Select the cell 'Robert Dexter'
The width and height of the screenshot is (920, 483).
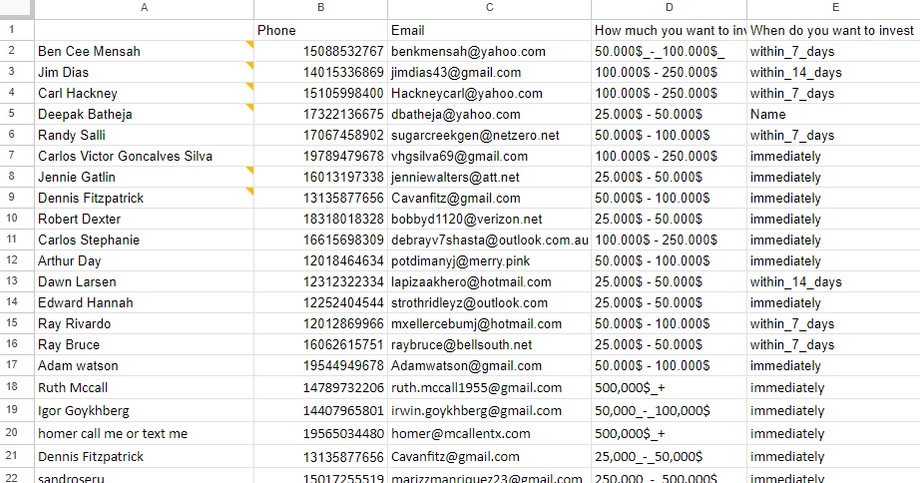[144, 219]
